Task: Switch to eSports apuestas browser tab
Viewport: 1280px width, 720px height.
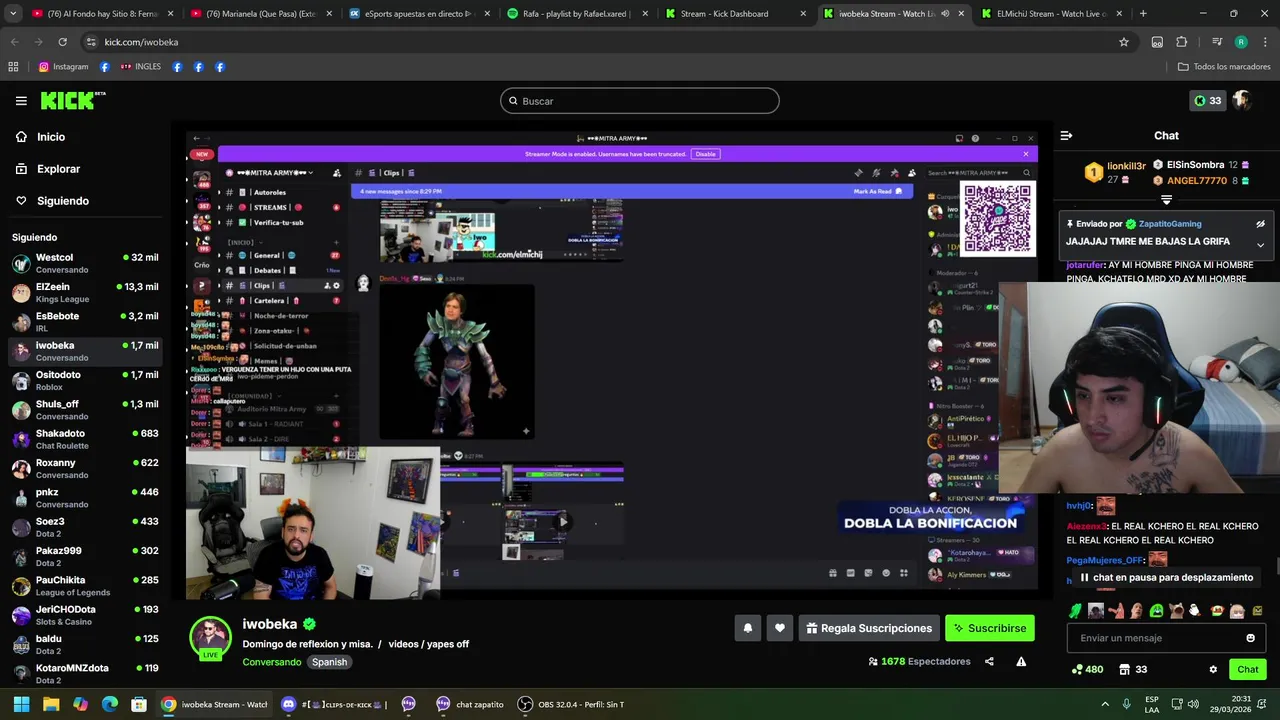Action: coord(417,14)
